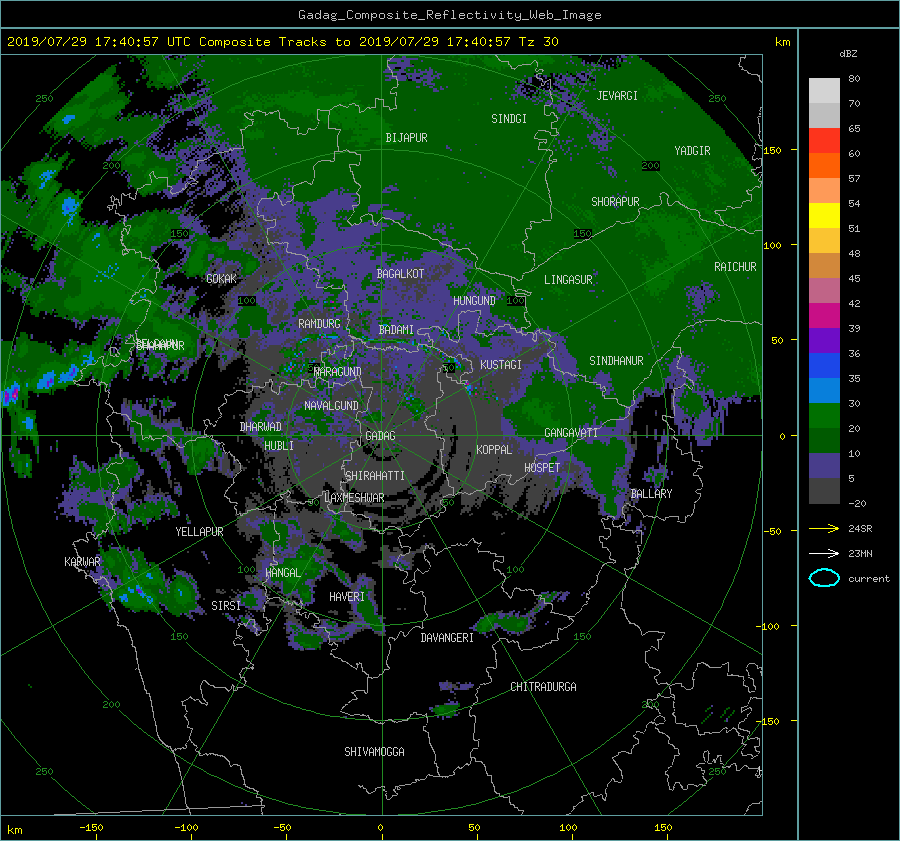Pick the dark gray 5 dBZ swatch
The width and height of the screenshot is (900, 841).
click(x=824, y=490)
